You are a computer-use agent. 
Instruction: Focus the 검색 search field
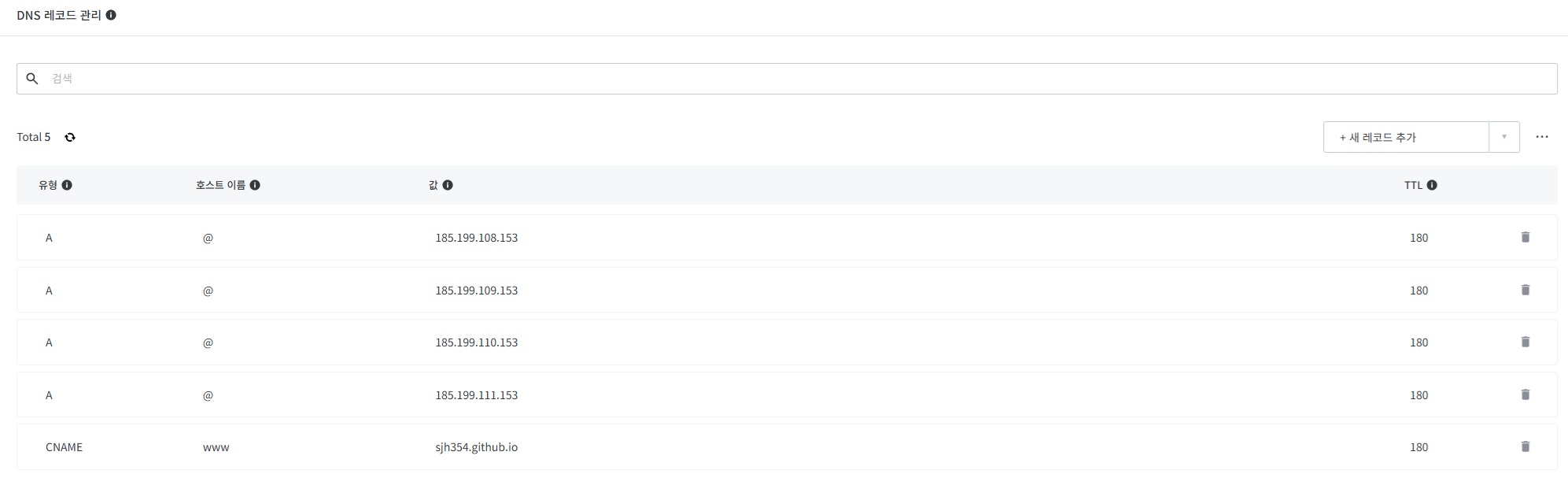click(x=787, y=79)
